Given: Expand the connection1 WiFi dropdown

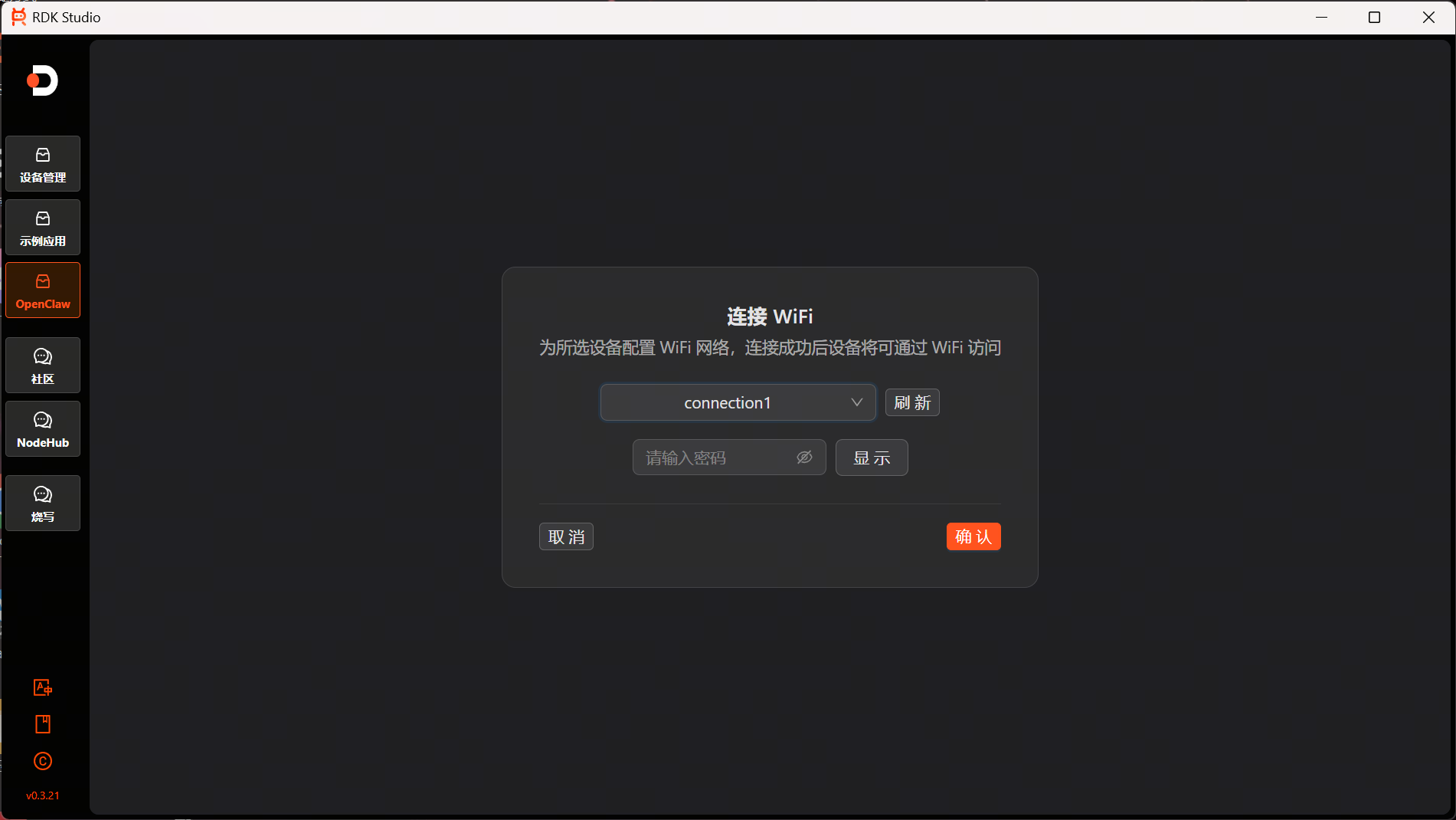Looking at the screenshot, I should (x=738, y=402).
